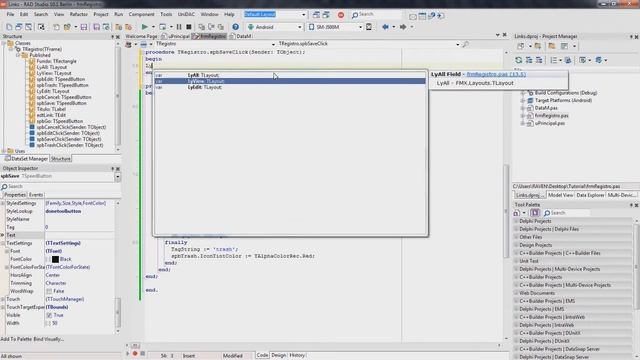Click the green Run button in toolbar
Image resolution: width=640 pixels, height=360 pixels.
(x=144, y=27)
